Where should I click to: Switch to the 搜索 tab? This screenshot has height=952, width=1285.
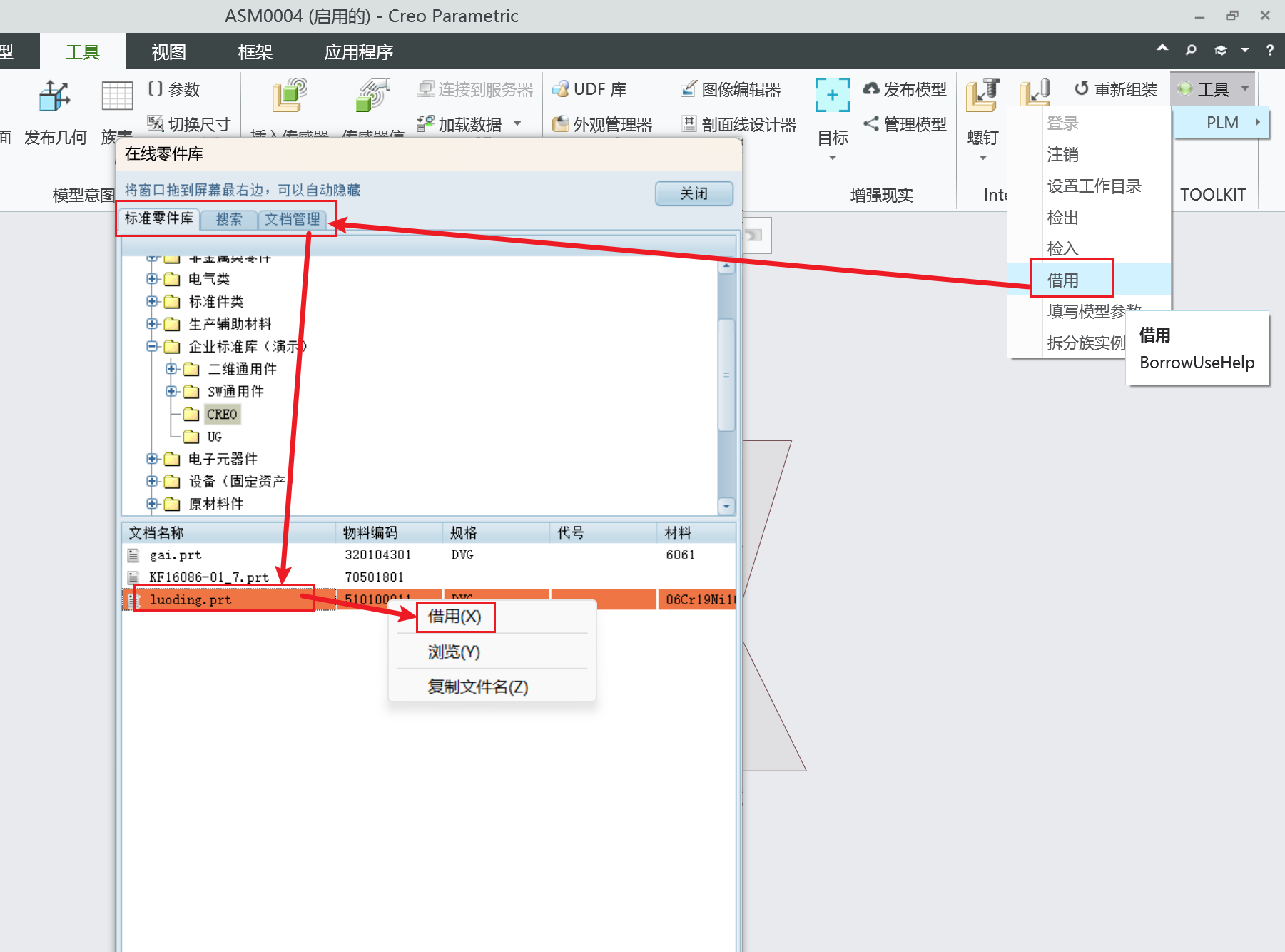pos(228,219)
